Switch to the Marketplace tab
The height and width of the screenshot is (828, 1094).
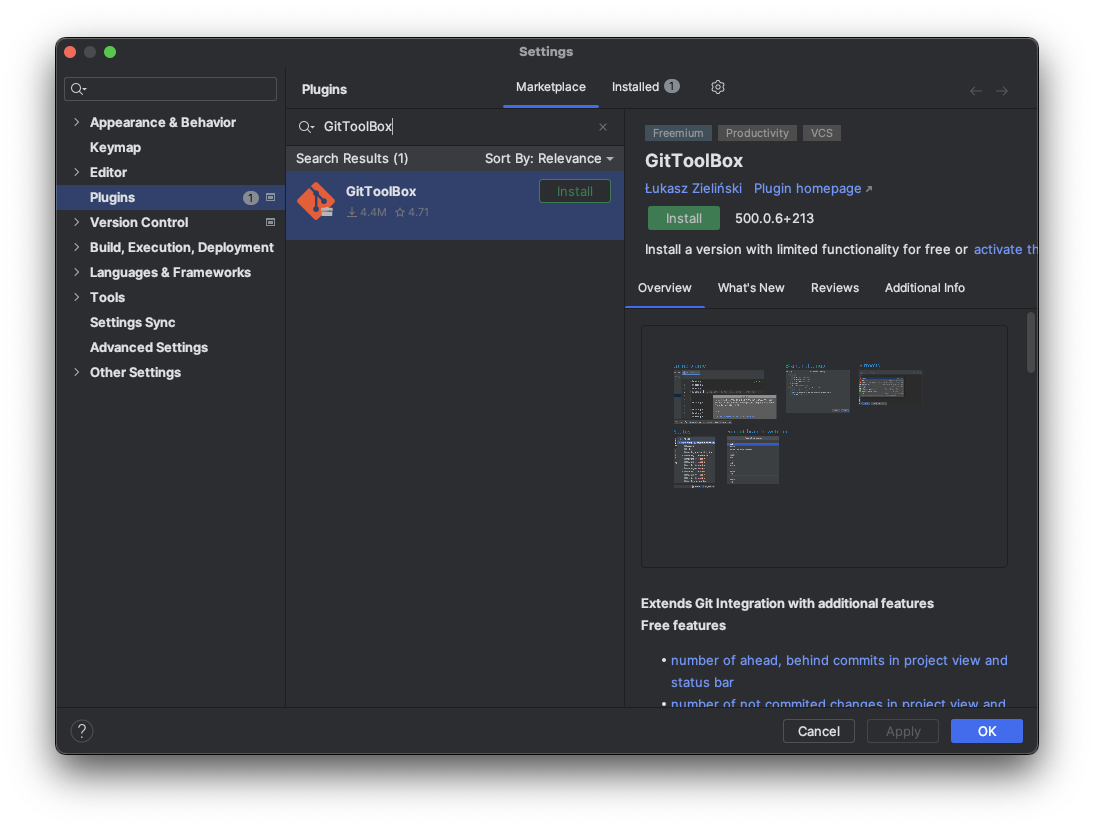tap(550, 87)
